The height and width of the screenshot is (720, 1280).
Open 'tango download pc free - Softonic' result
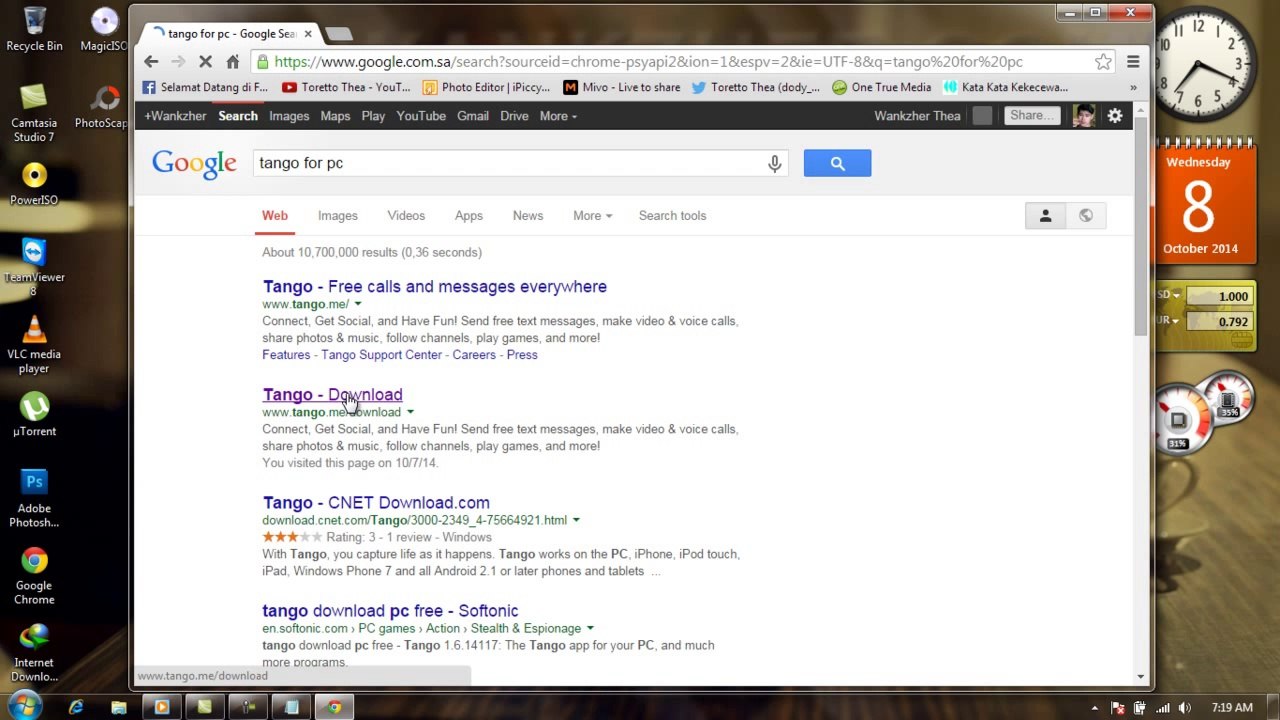[390, 611]
